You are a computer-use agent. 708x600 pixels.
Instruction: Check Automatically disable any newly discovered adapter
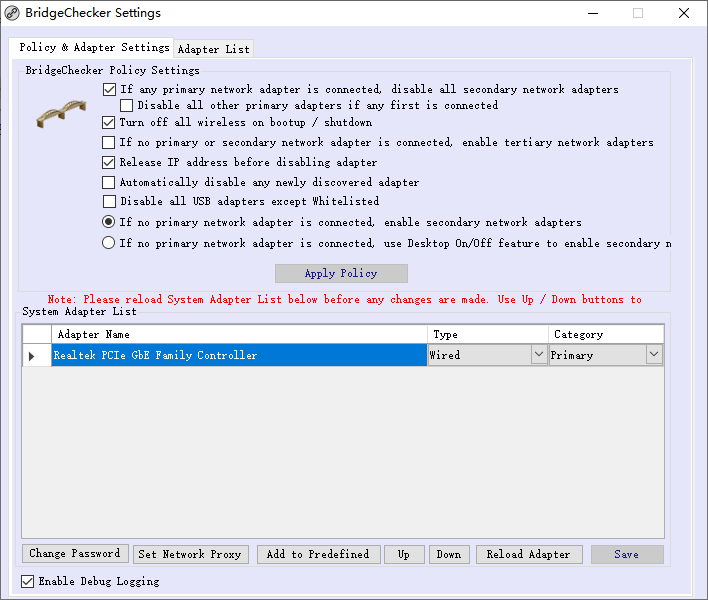[108, 182]
